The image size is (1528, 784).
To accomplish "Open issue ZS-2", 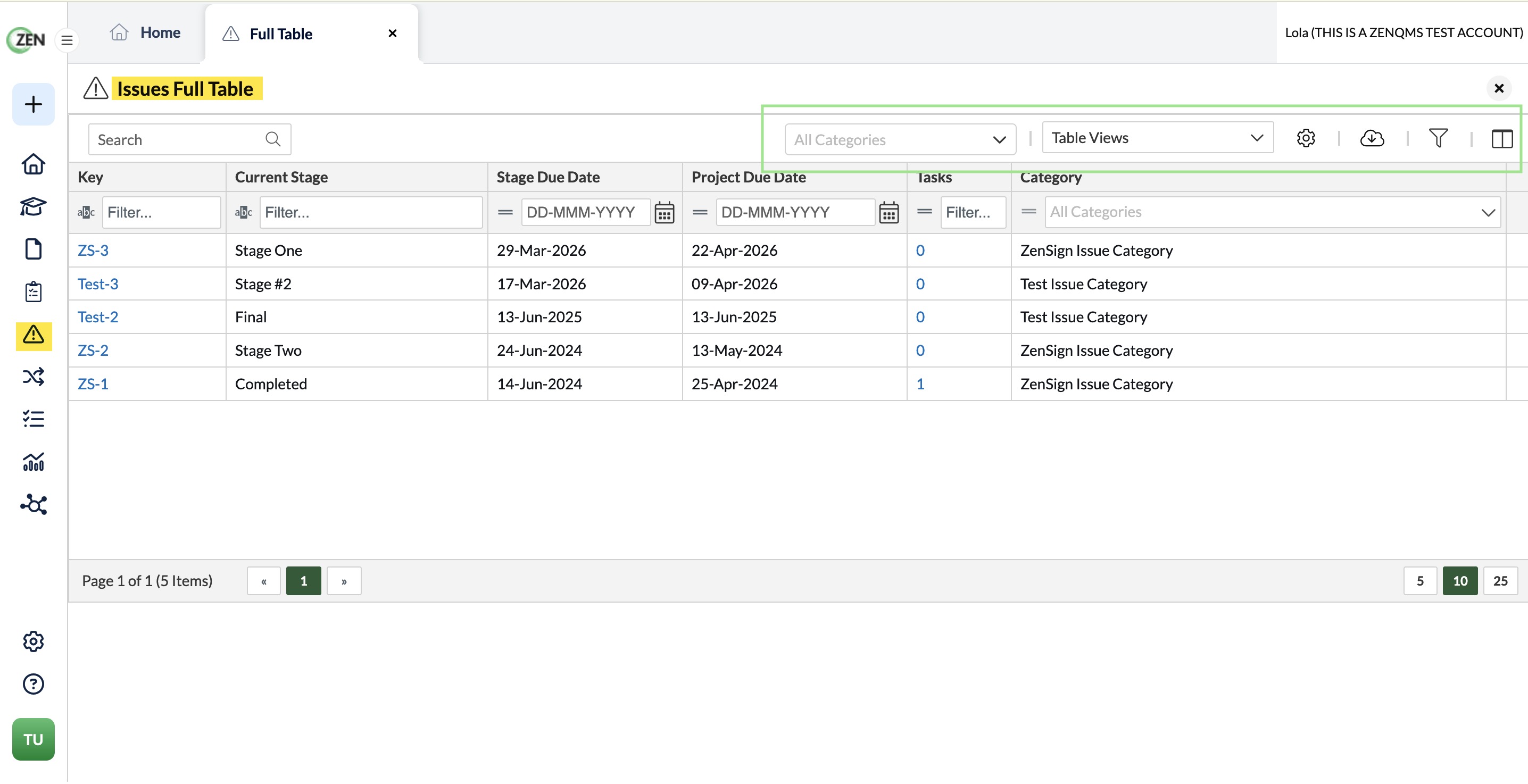I will point(93,351).
